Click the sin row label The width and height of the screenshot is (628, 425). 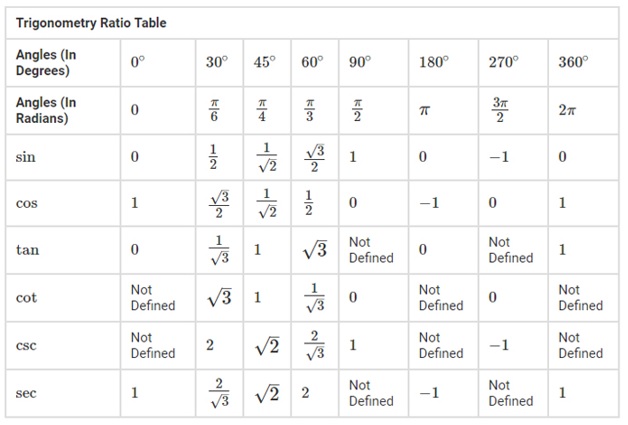(26, 157)
